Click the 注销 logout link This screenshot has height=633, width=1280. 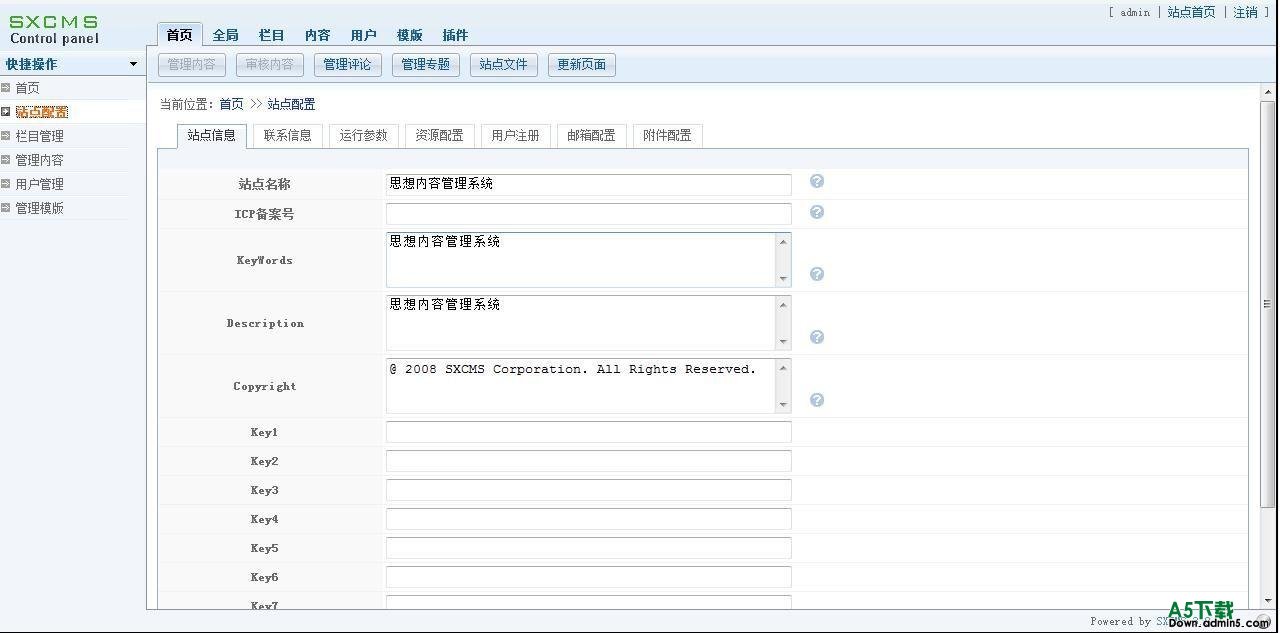pyautogui.click(x=1246, y=12)
